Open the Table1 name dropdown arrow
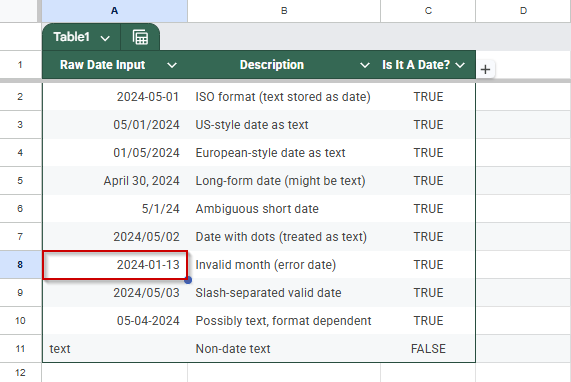This screenshot has width=571, height=382. [105, 38]
